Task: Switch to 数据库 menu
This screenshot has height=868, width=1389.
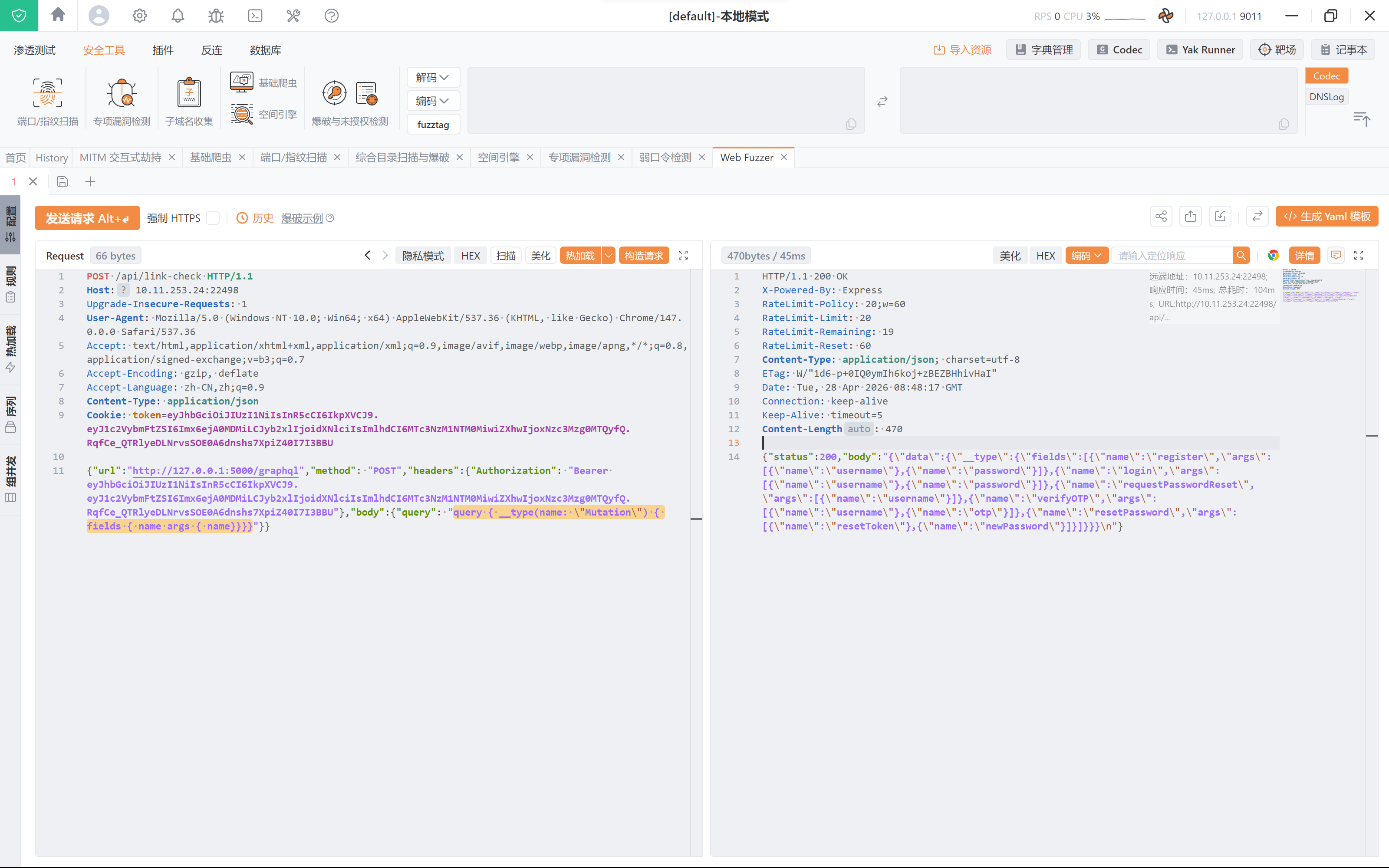Action: (x=266, y=50)
